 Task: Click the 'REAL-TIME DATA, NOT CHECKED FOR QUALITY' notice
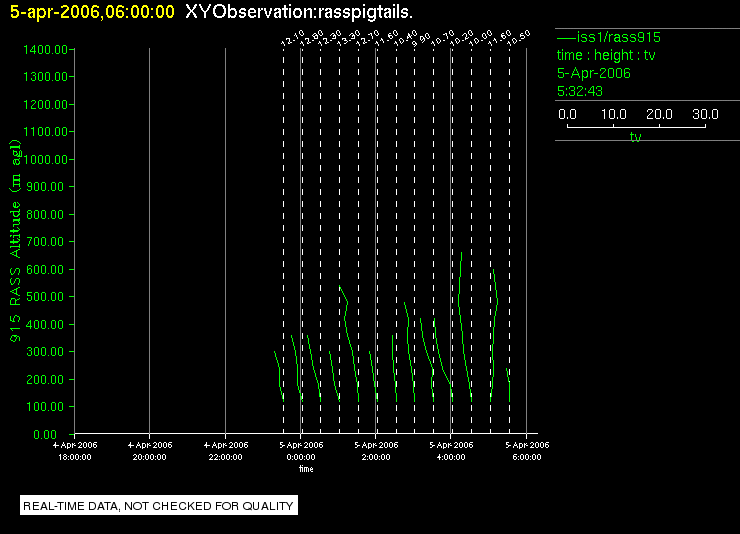tap(159, 506)
